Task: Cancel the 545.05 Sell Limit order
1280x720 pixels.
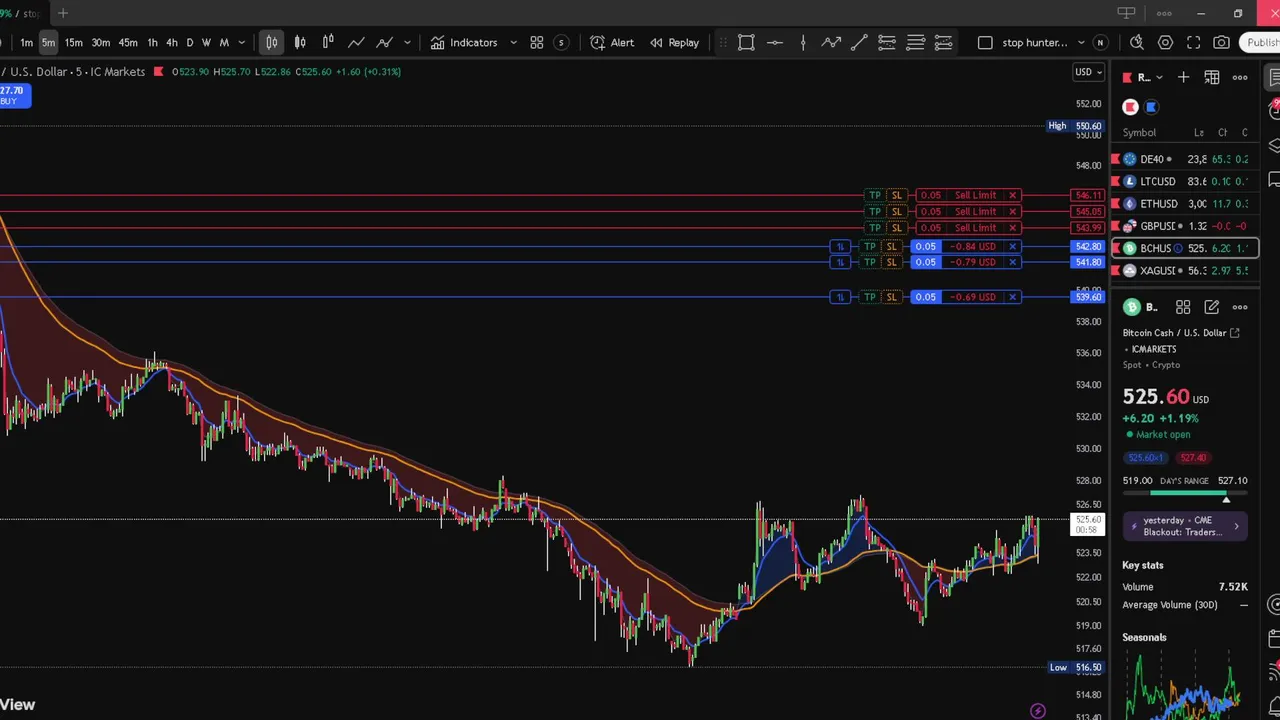Action: [x=1012, y=211]
